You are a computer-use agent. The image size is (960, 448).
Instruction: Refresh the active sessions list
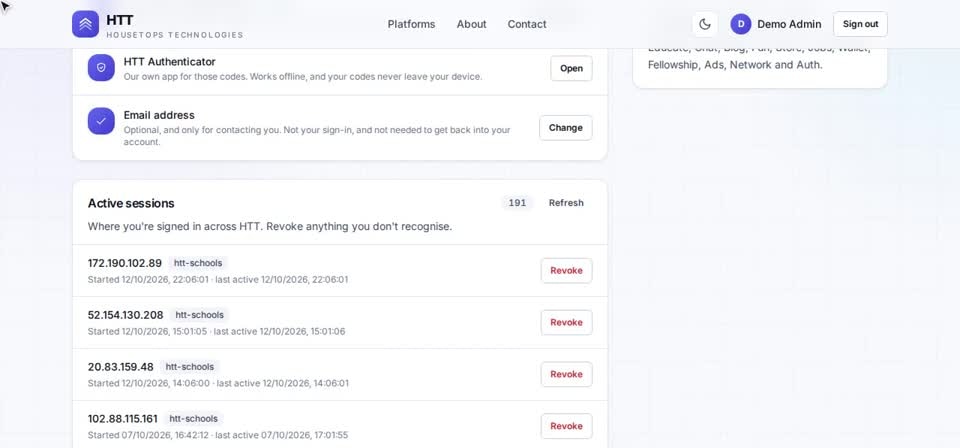[x=566, y=203]
